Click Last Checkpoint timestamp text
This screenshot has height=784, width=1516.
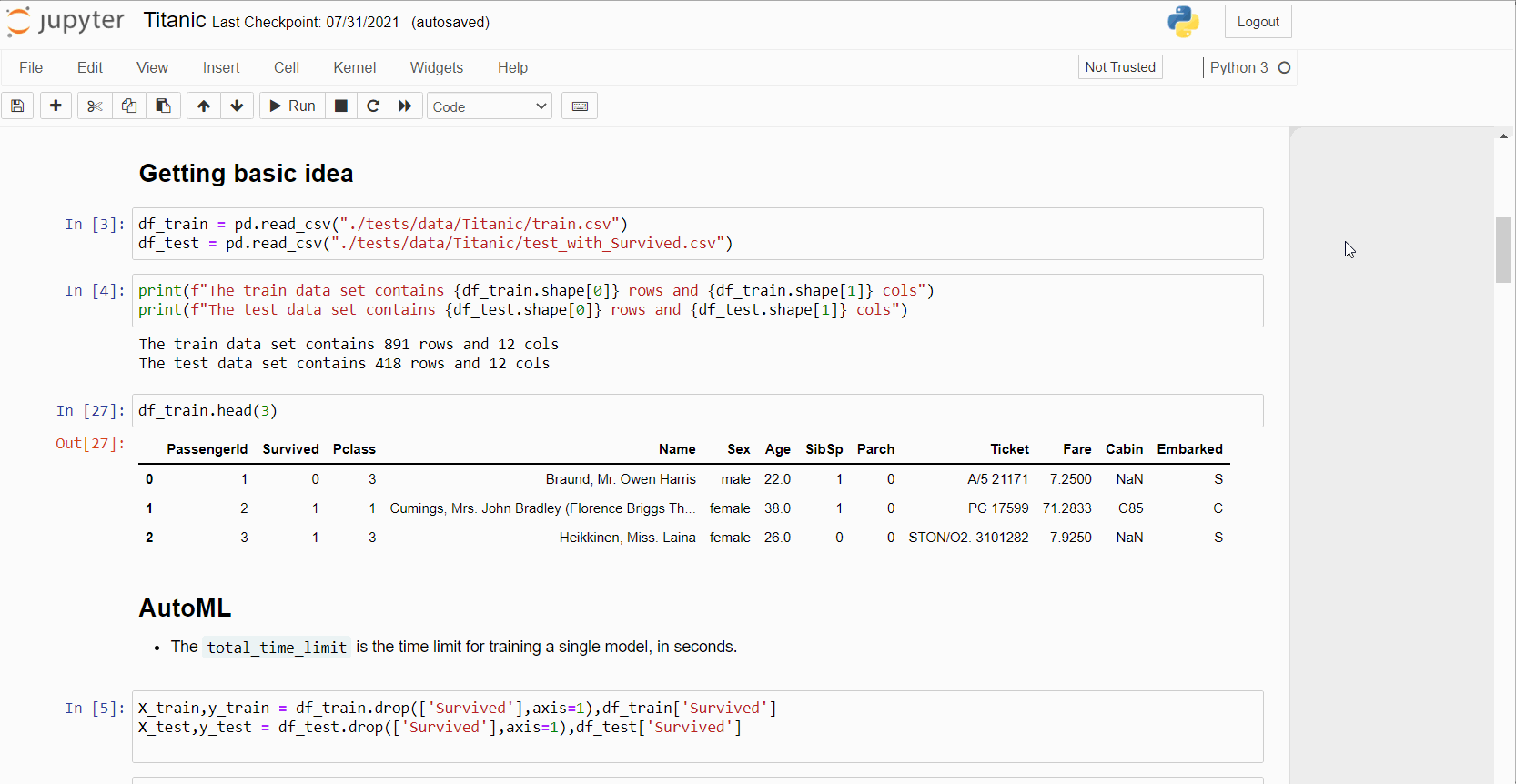click(x=306, y=23)
